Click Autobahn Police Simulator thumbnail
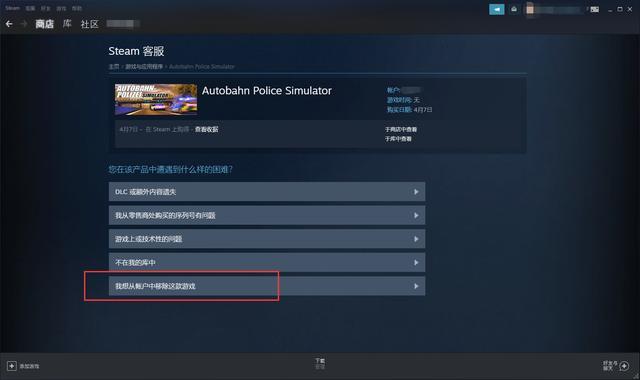The image size is (640, 380). point(156,99)
